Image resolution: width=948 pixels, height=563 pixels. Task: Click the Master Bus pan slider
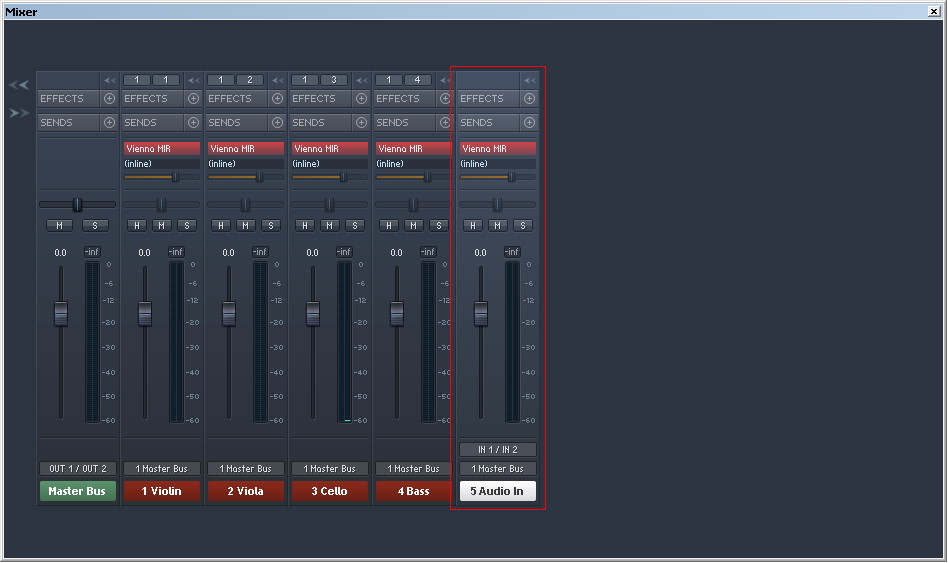point(77,204)
